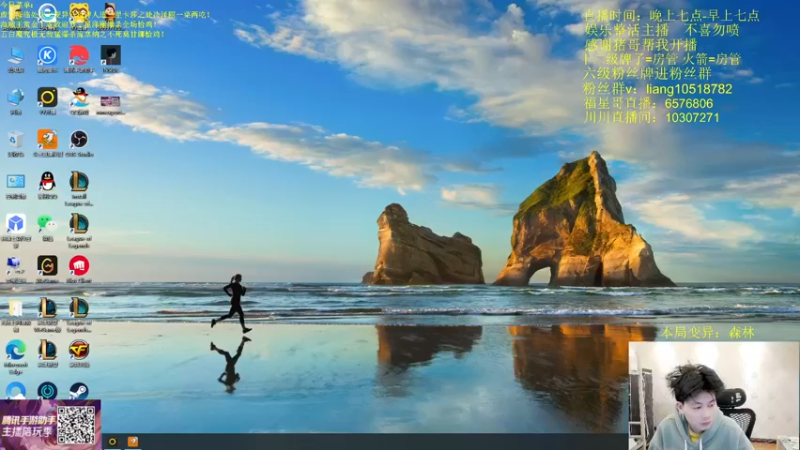
Task: Open the Install League of Legends shortcut
Action: pos(79,182)
